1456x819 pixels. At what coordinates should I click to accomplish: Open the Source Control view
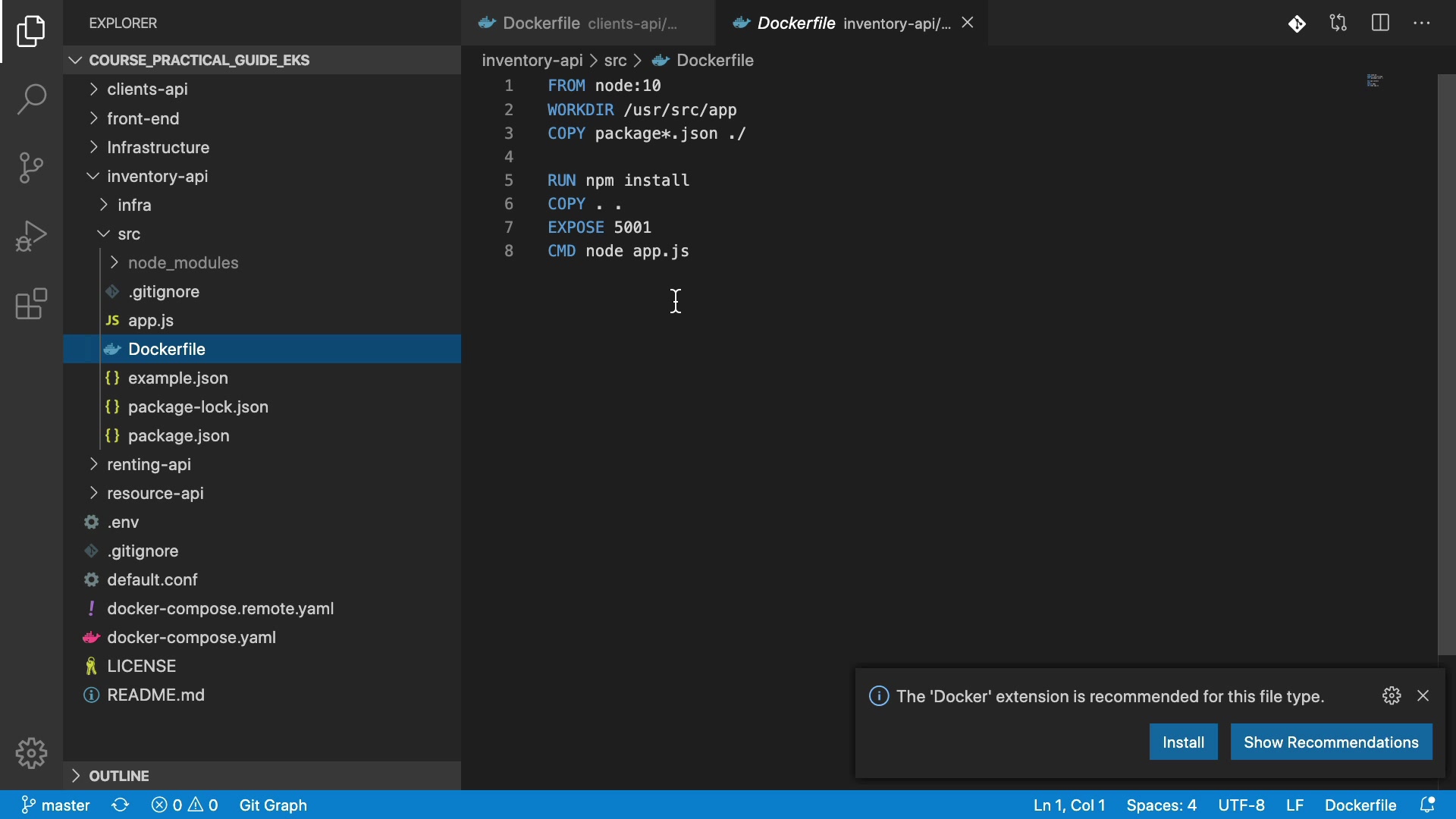coord(31,168)
